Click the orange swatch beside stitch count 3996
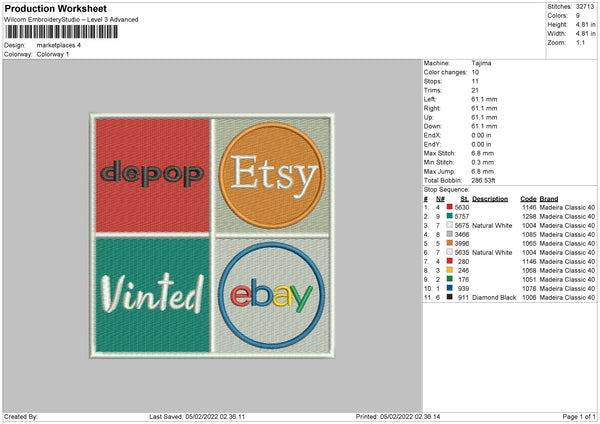 pos(449,243)
